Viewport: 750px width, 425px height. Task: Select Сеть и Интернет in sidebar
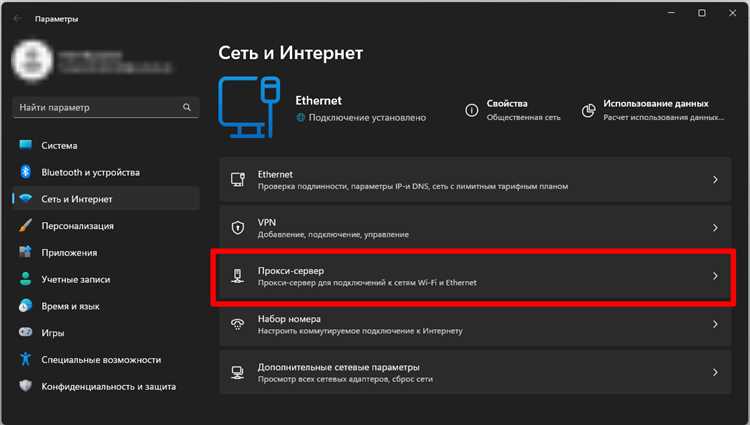point(106,199)
